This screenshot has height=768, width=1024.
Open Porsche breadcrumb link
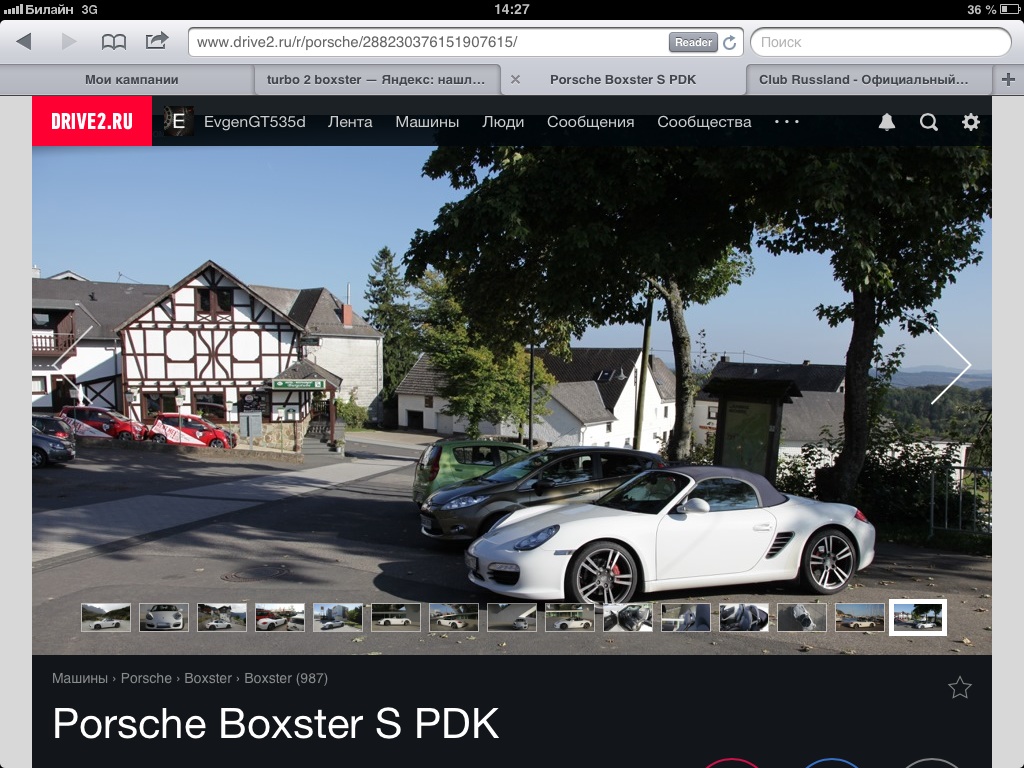(x=146, y=679)
